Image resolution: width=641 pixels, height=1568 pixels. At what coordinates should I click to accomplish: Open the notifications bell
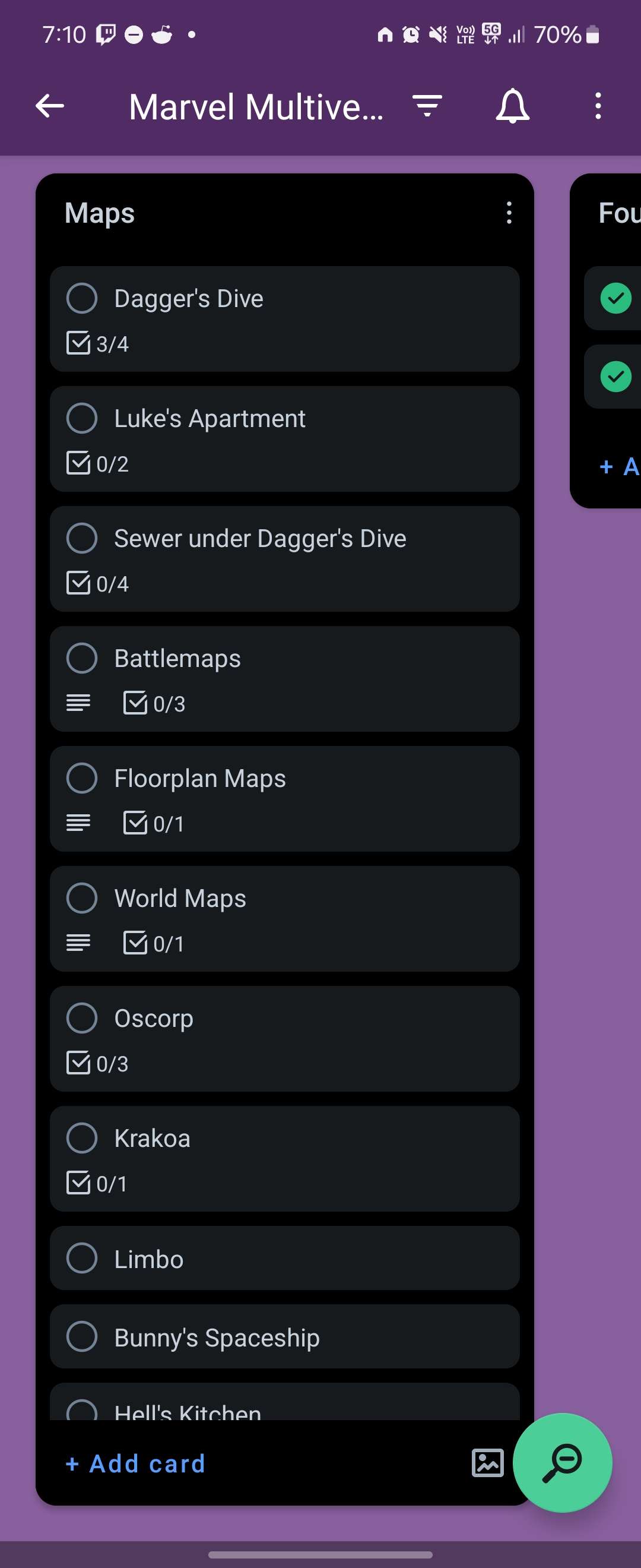pyautogui.click(x=513, y=106)
